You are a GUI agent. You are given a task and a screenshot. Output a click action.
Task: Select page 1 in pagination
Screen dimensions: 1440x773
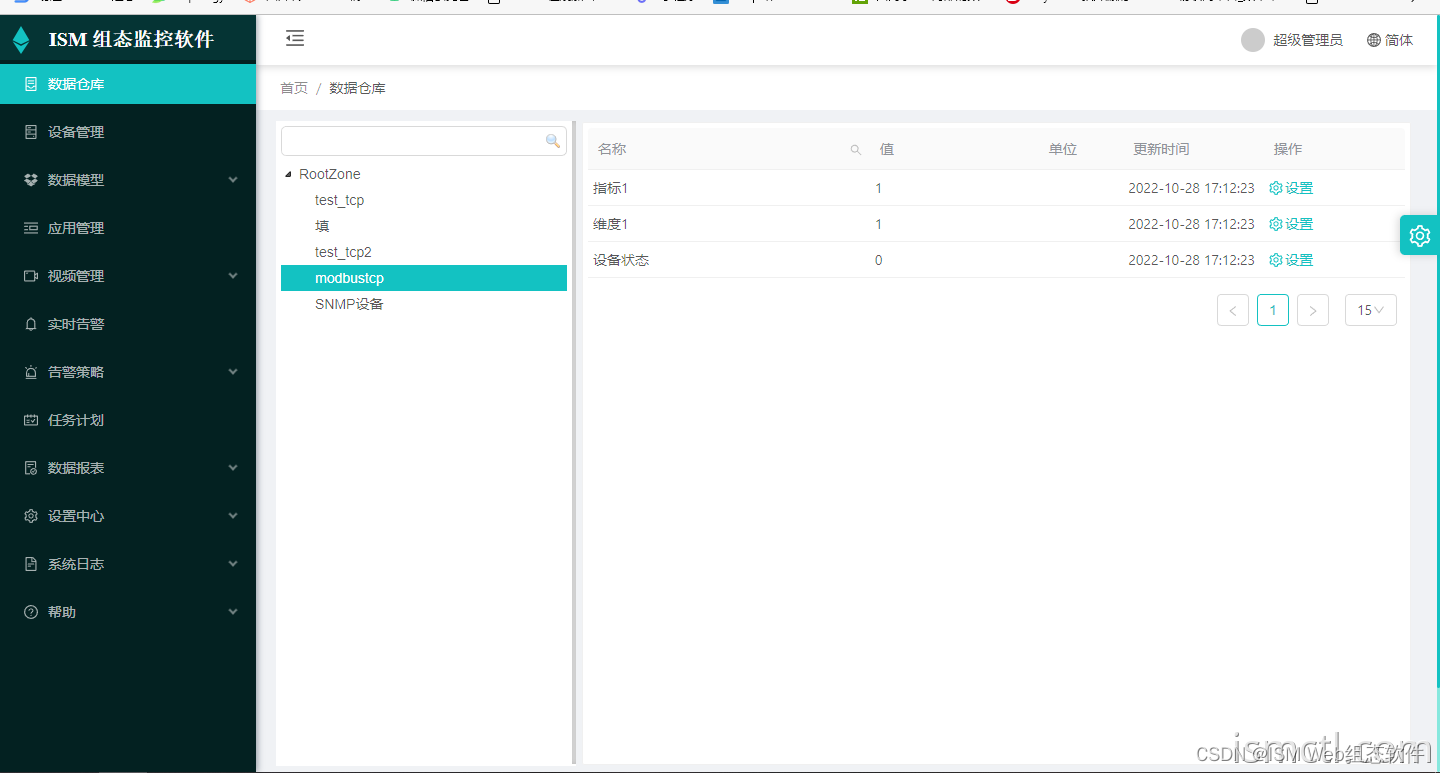[1273, 310]
